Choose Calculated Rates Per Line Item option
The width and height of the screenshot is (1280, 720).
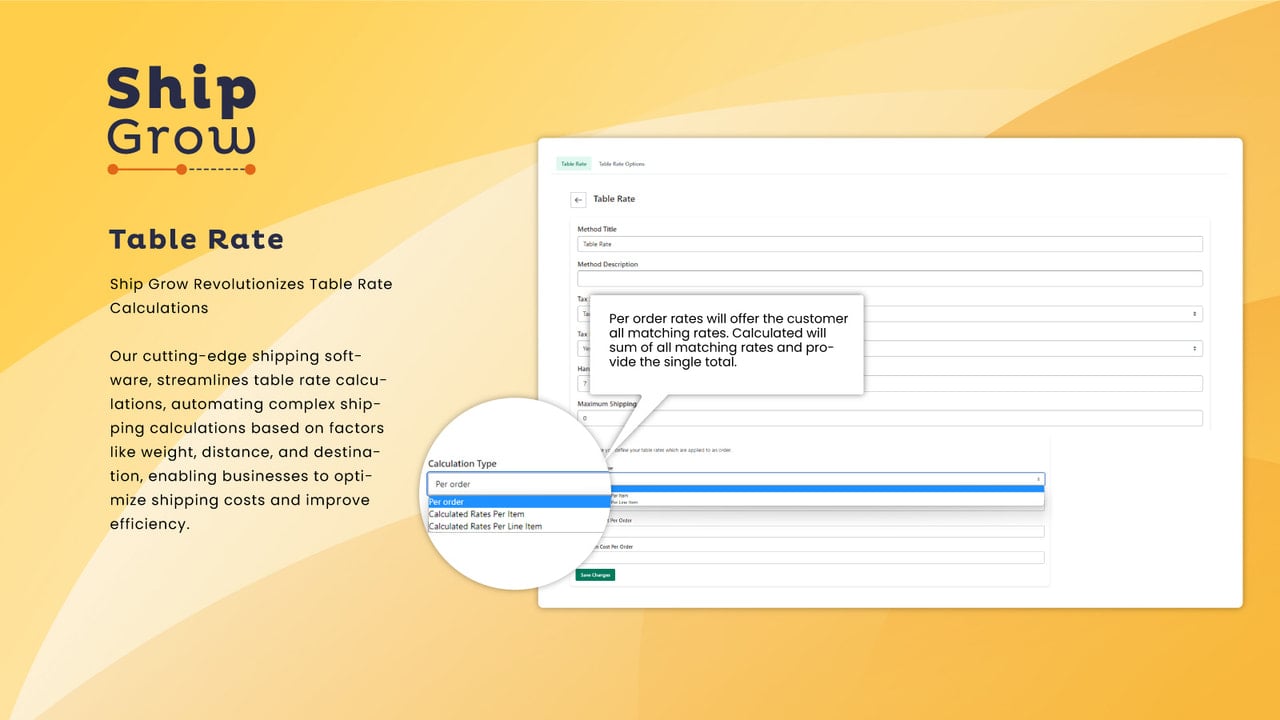pyautogui.click(x=485, y=526)
